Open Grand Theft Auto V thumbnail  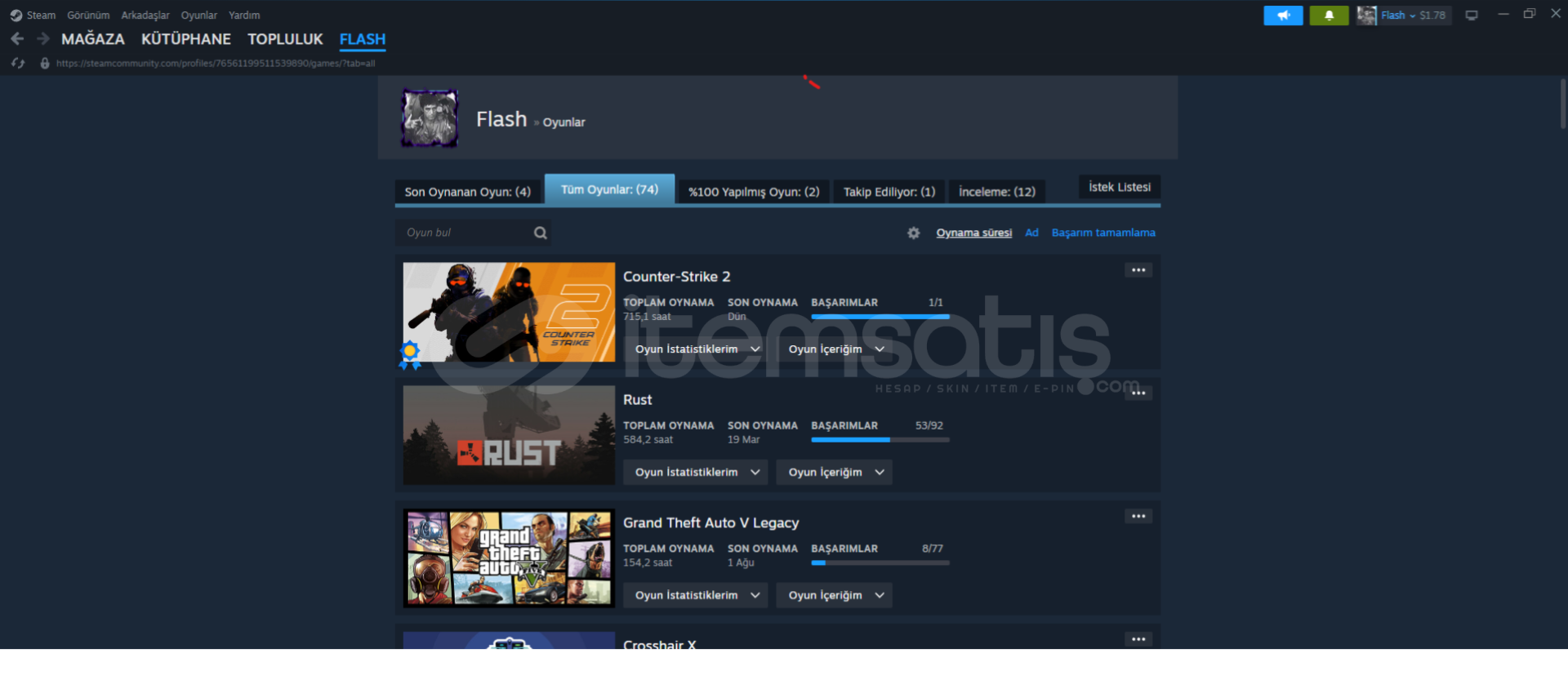click(x=509, y=558)
